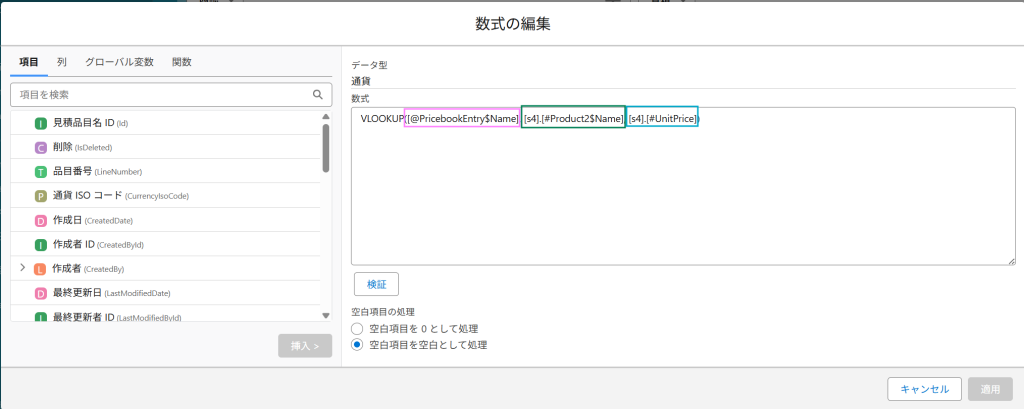Focus the 項目を検索 search field
This screenshot has height=409, width=1024.
172,95
